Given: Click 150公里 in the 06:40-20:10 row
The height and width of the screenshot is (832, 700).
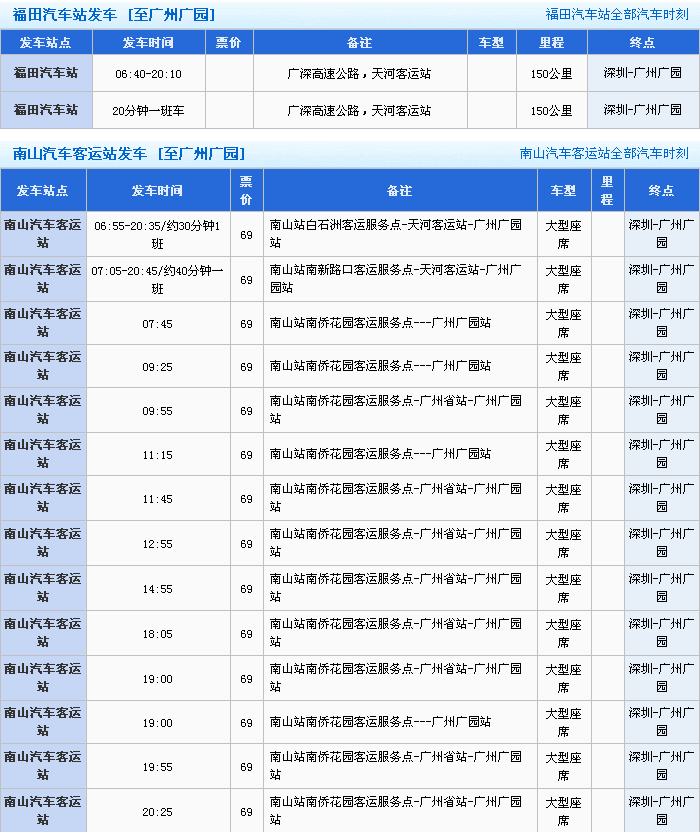Looking at the screenshot, I should 551,74.
